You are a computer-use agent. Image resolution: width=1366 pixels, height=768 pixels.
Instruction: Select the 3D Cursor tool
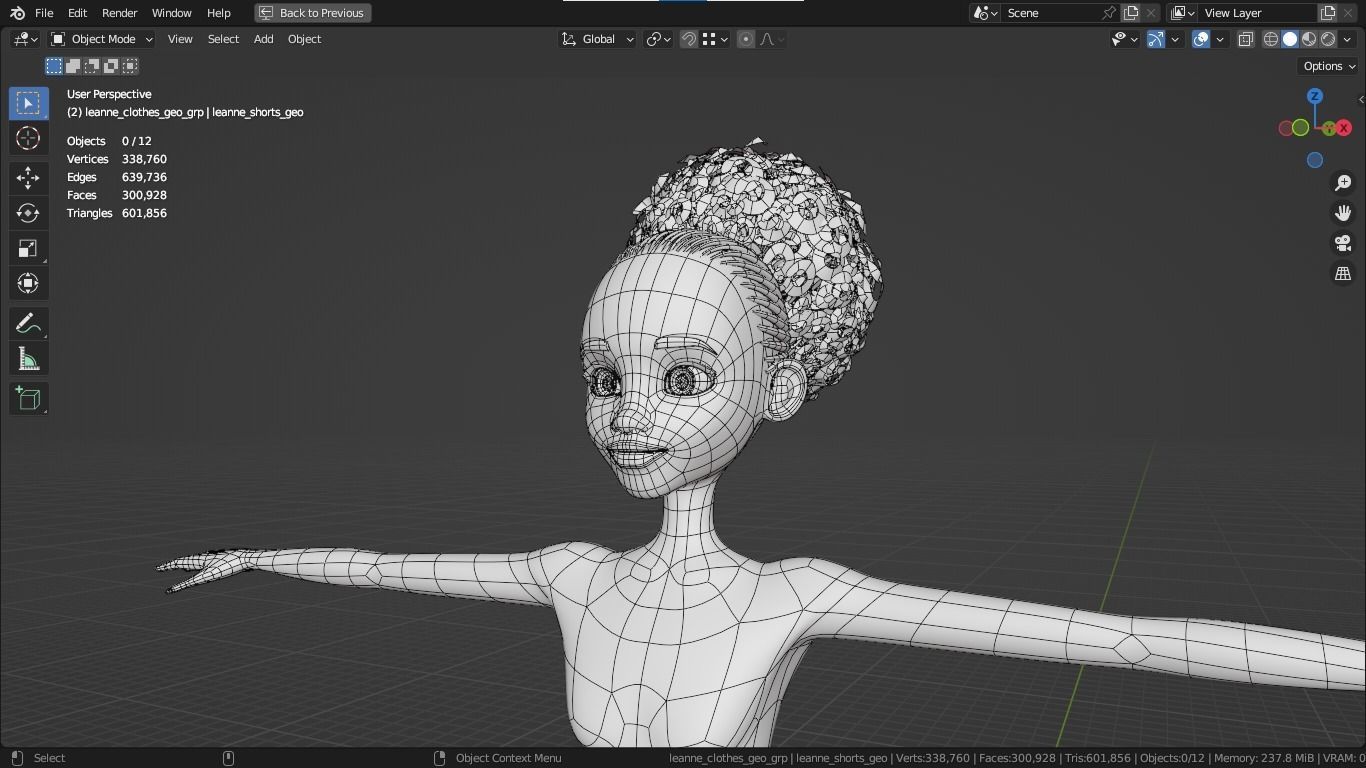pyautogui.click(x=28, y=138)
